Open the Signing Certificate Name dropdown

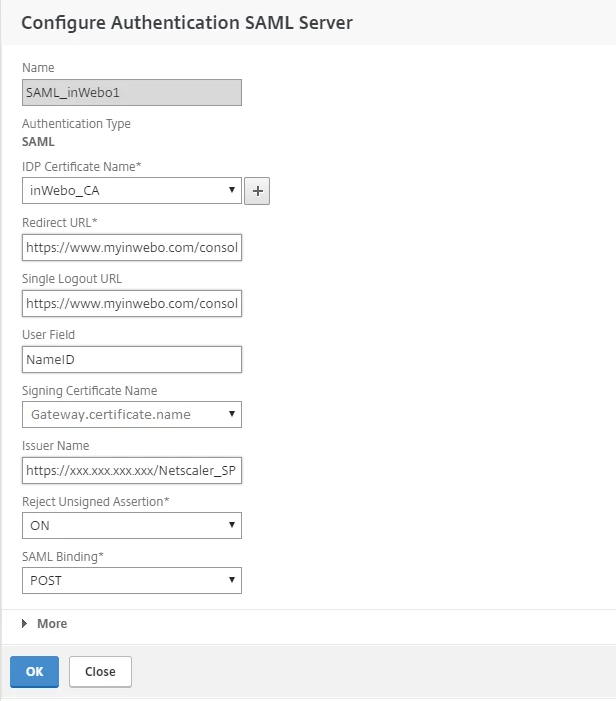131,414
